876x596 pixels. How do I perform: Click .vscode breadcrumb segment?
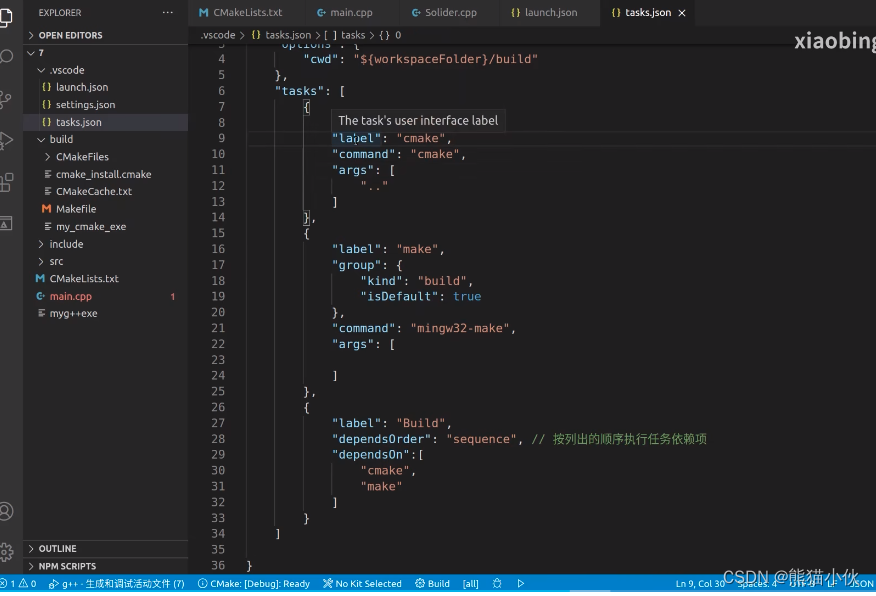(x=218, y=35)
